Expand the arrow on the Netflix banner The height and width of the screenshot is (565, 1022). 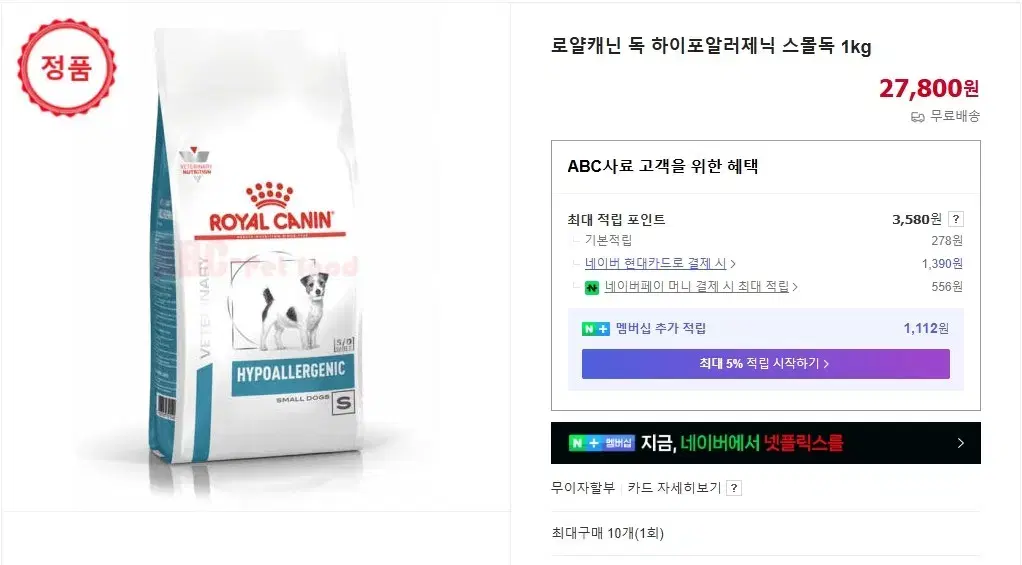961,443
